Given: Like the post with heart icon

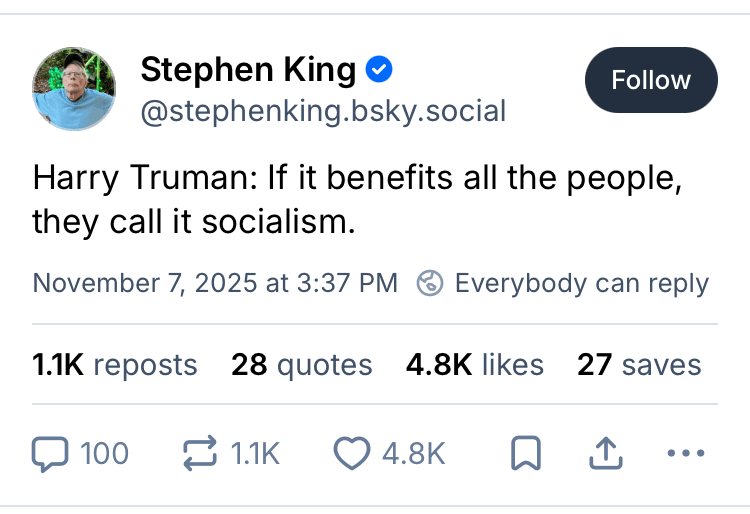Looking at the screenshot, I should click(350, 454).
